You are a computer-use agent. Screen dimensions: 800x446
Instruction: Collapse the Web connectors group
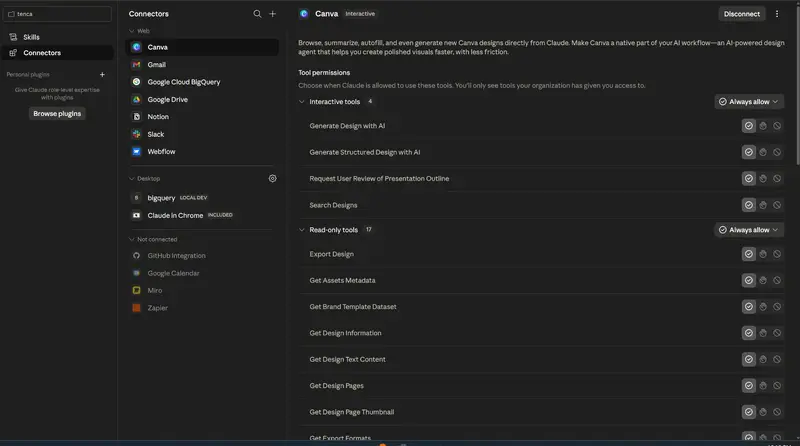click(132, 31)
